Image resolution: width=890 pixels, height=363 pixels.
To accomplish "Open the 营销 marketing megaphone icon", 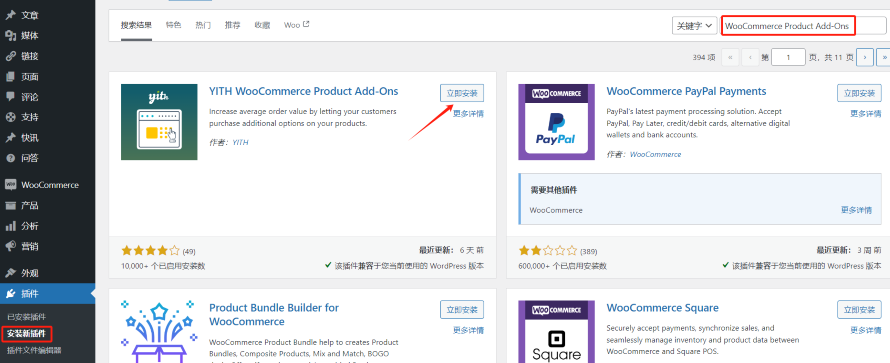I will [10, 246].
